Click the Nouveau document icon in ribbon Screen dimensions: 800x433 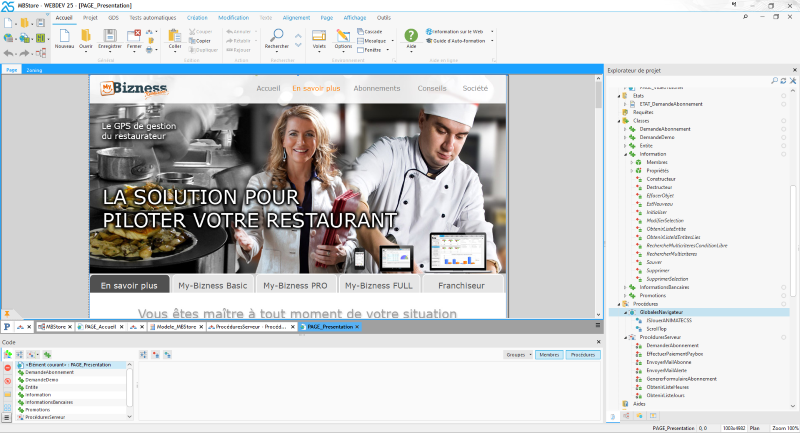[64, 36]
